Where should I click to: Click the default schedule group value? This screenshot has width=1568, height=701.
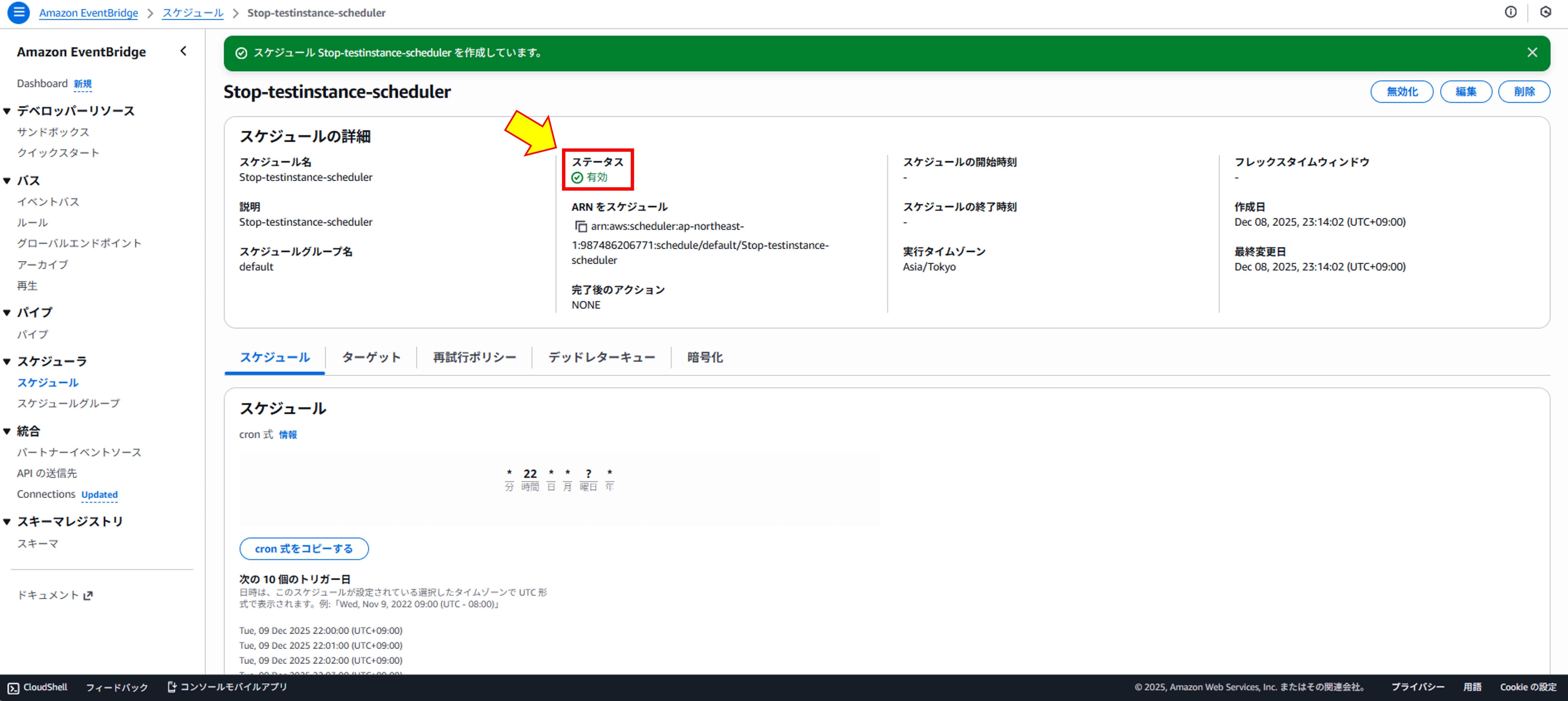point(256,267)
